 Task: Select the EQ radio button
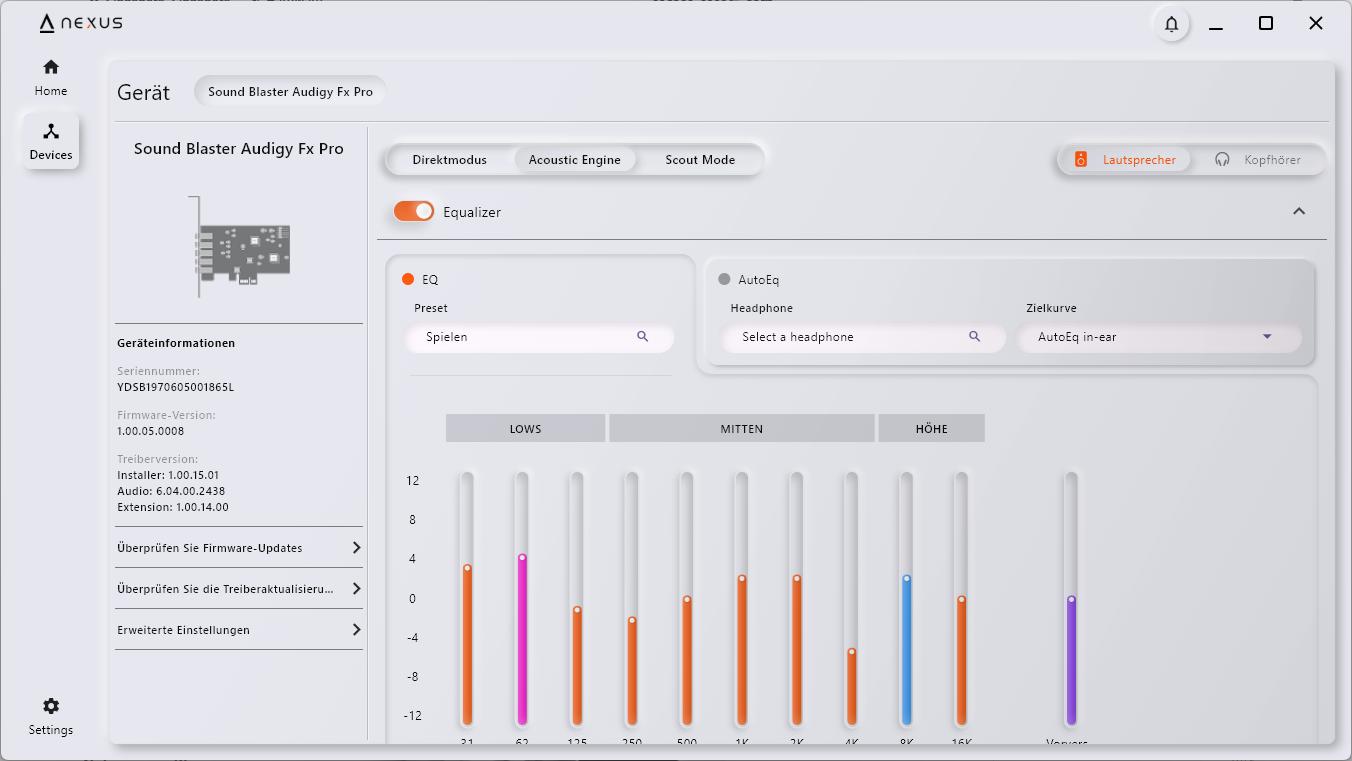click(x=408, y=280)
